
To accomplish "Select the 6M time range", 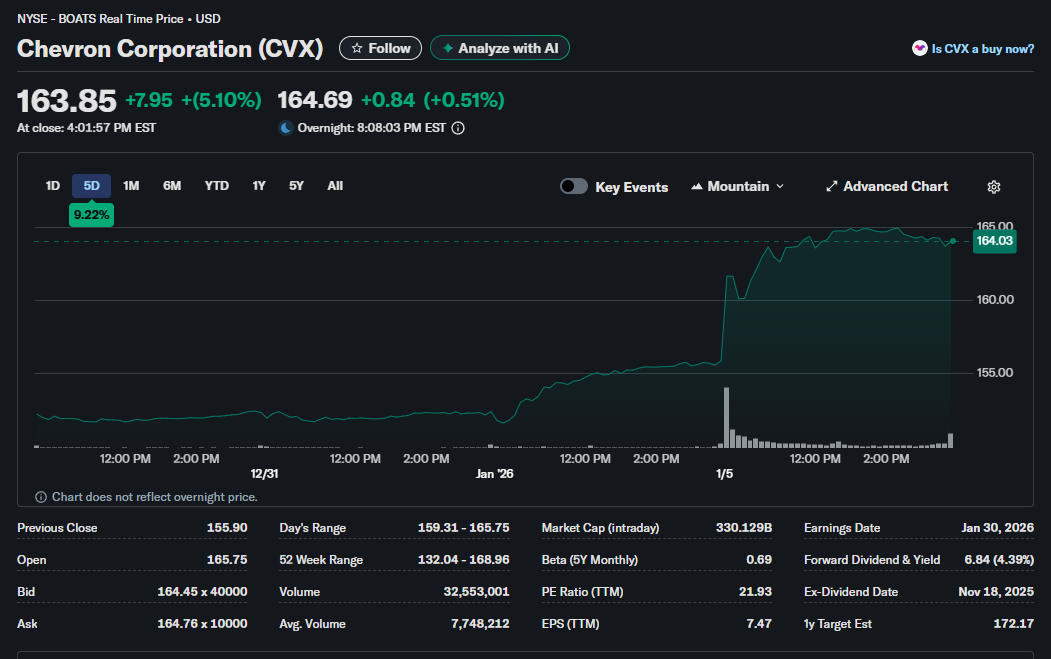I will 172,186.
